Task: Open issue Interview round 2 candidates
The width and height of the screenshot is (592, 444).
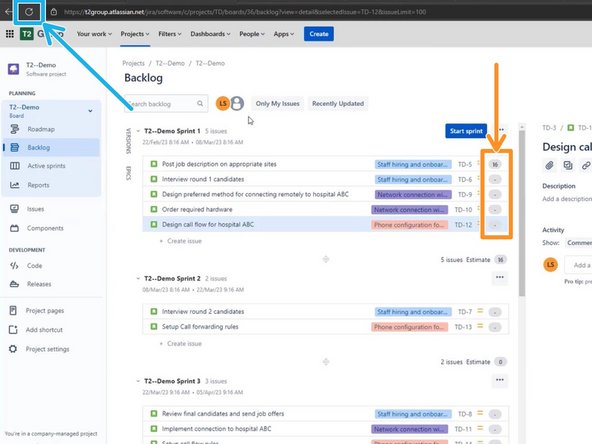Action: click(x=203, y=311)
